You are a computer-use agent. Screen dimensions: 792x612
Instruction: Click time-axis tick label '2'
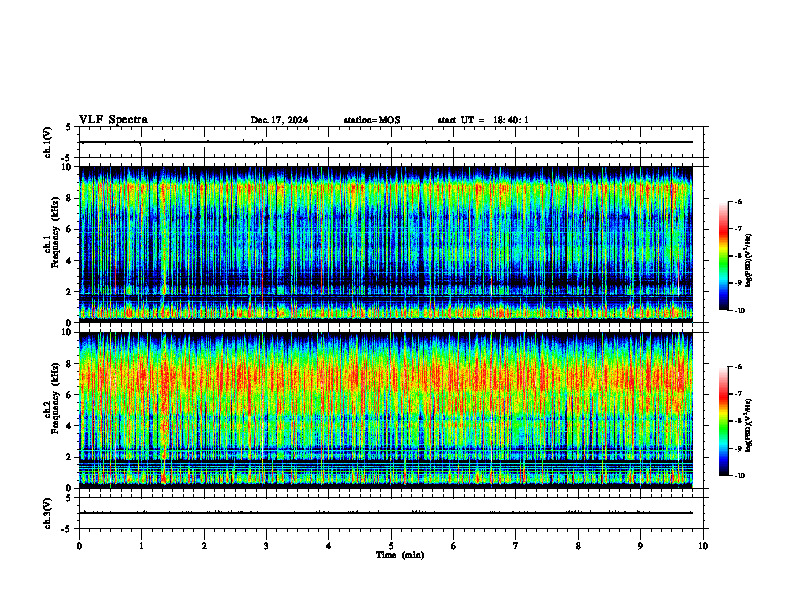coord(204,546)
